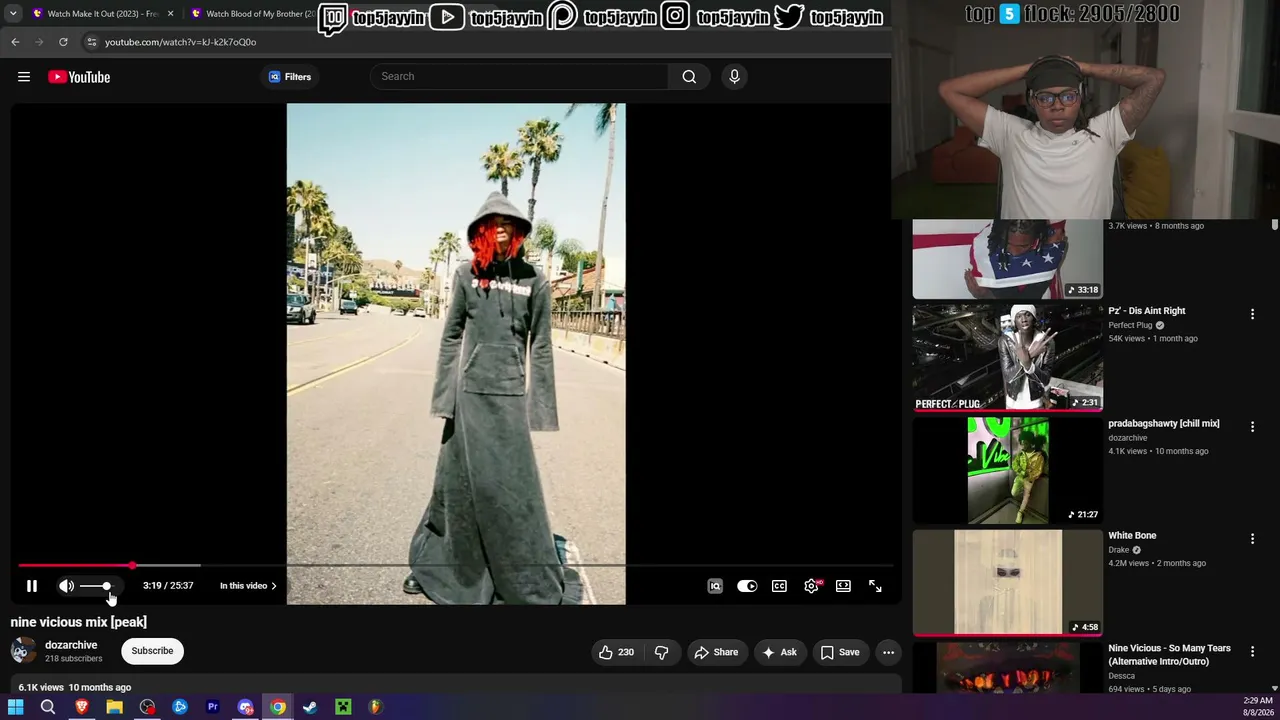Open Minecraft from taskbar
The width and height of the screenshot is (1280, 720).
[343, 707]
